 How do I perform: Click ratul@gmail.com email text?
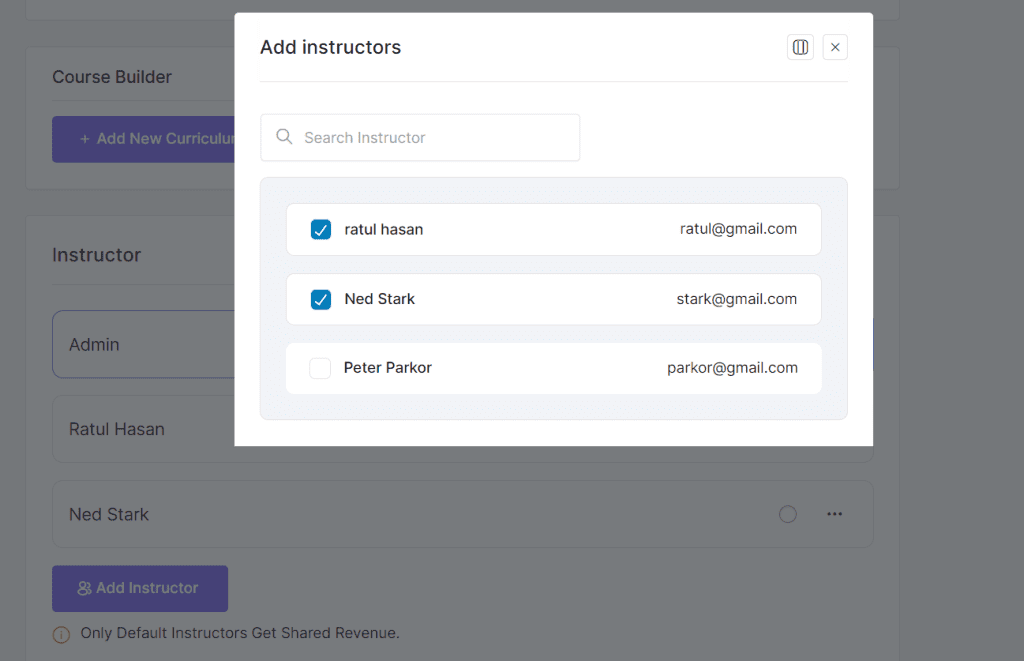(738, 229)
